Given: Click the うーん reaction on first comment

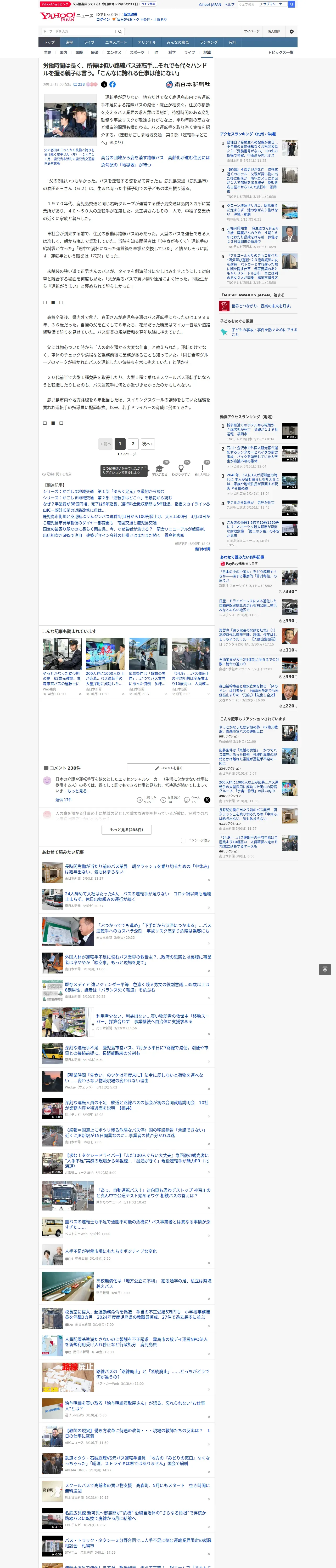Looking at the screenshot, I should click(187, 800).
